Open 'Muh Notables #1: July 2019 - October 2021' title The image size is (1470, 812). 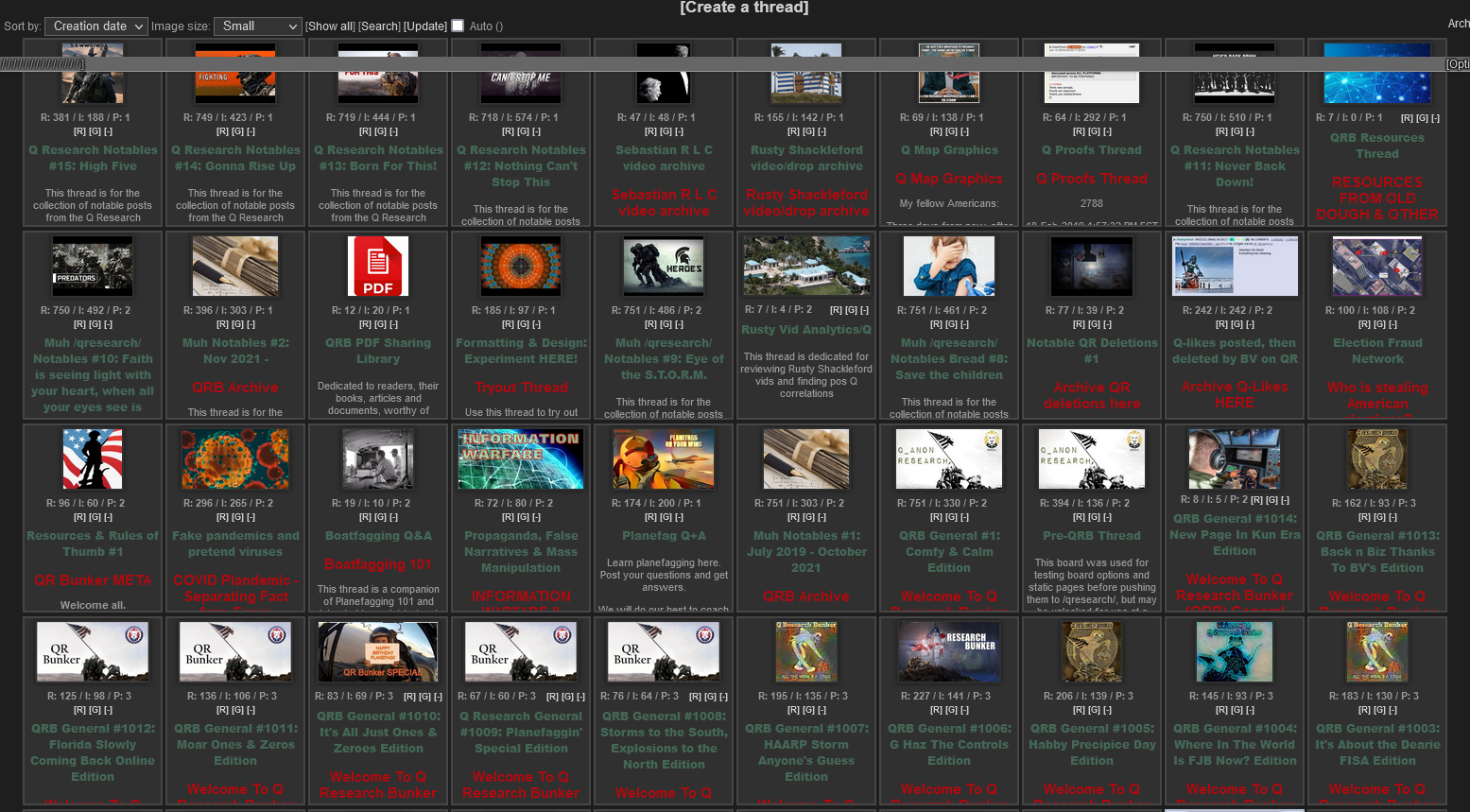click(806, 551)
